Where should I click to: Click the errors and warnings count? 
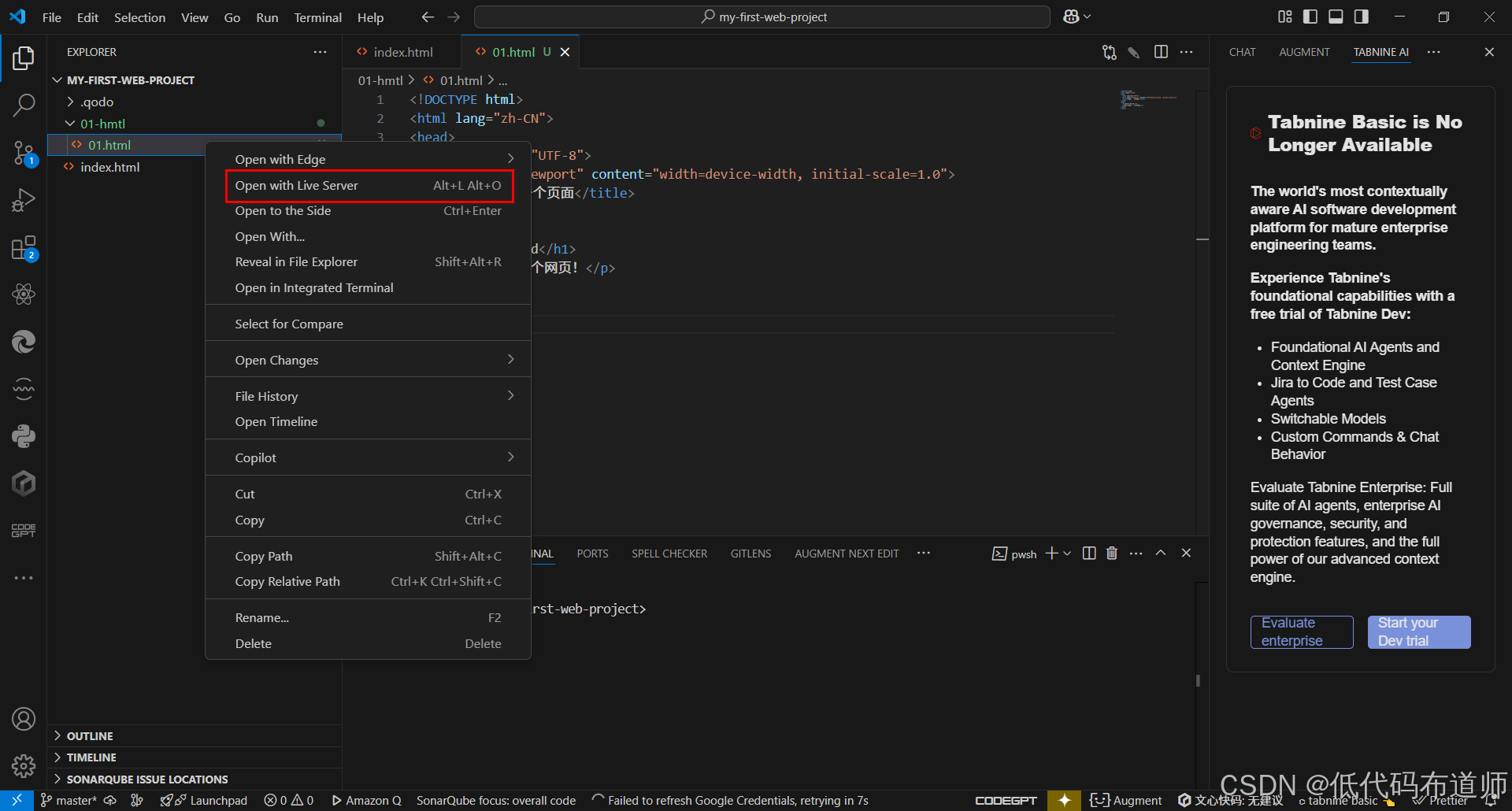coord(289,800)
